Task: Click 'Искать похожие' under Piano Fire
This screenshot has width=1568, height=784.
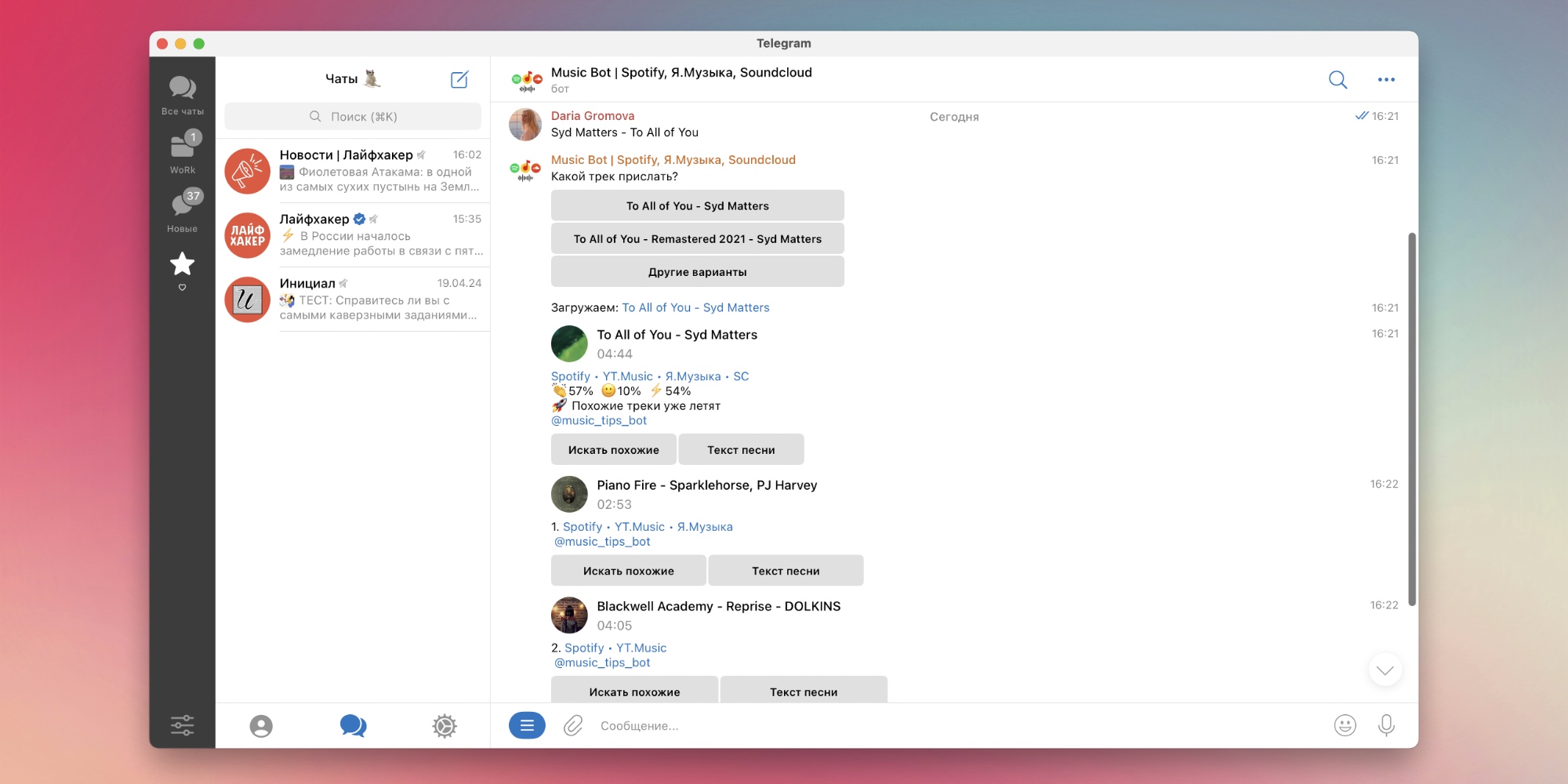Action: tap(628, 571)
